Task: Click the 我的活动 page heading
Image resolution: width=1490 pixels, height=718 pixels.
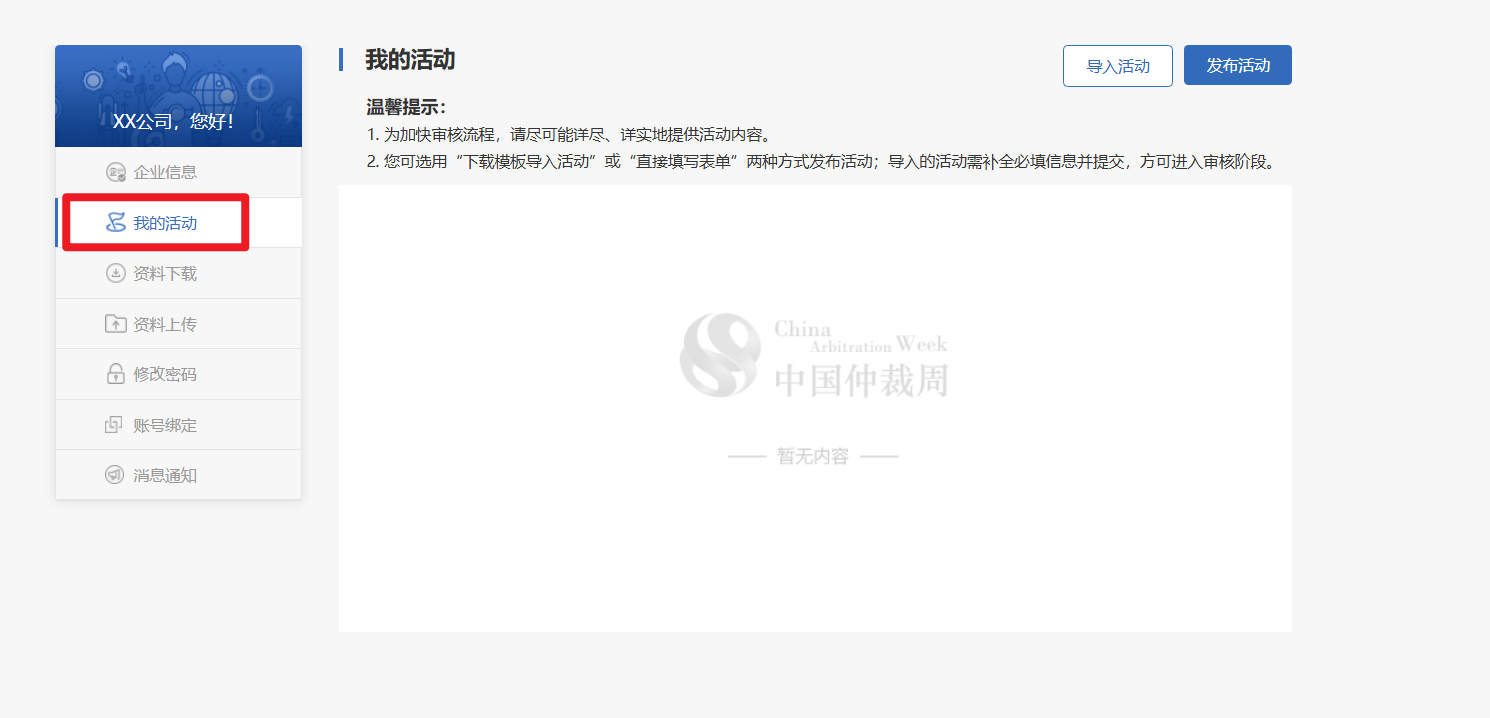Action: coord(410,59)
